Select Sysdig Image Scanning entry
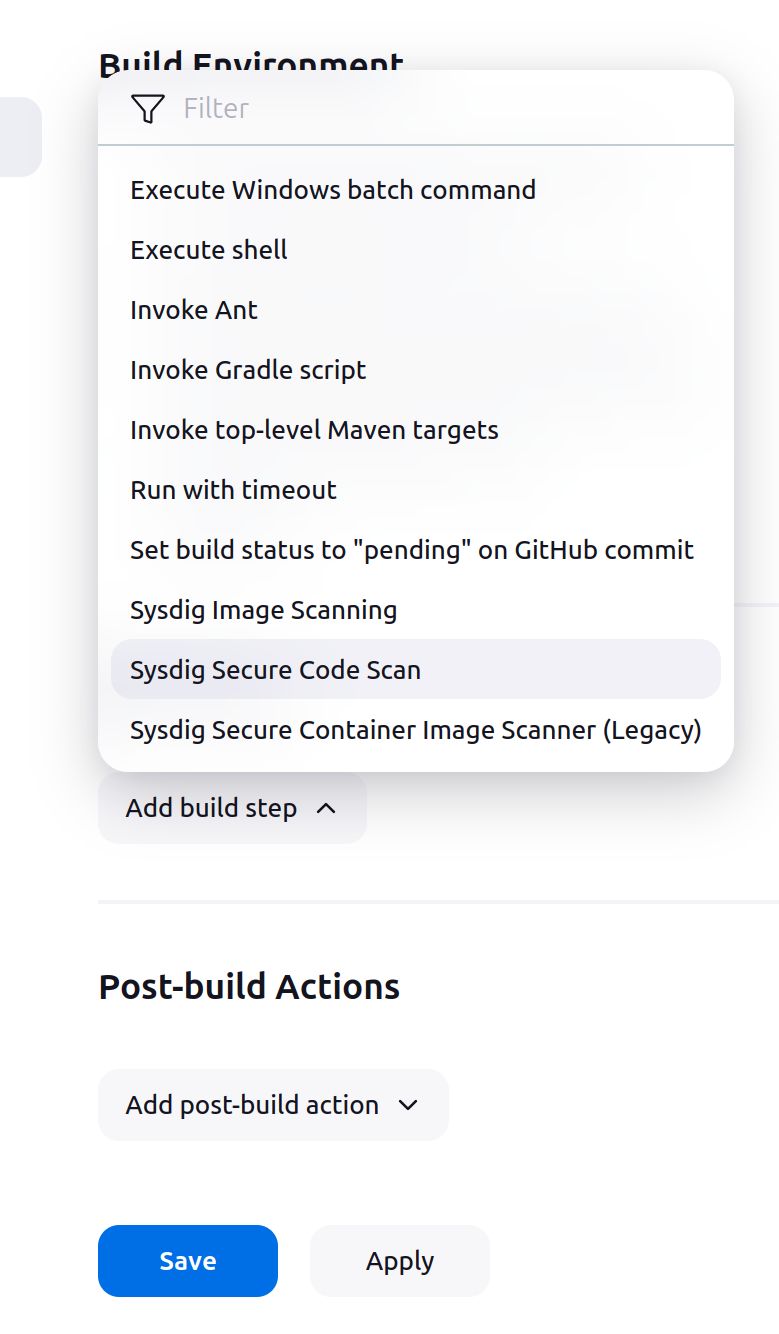This screenshot has width=779, height=1334. pyautogui.click(x=263, y=610)
